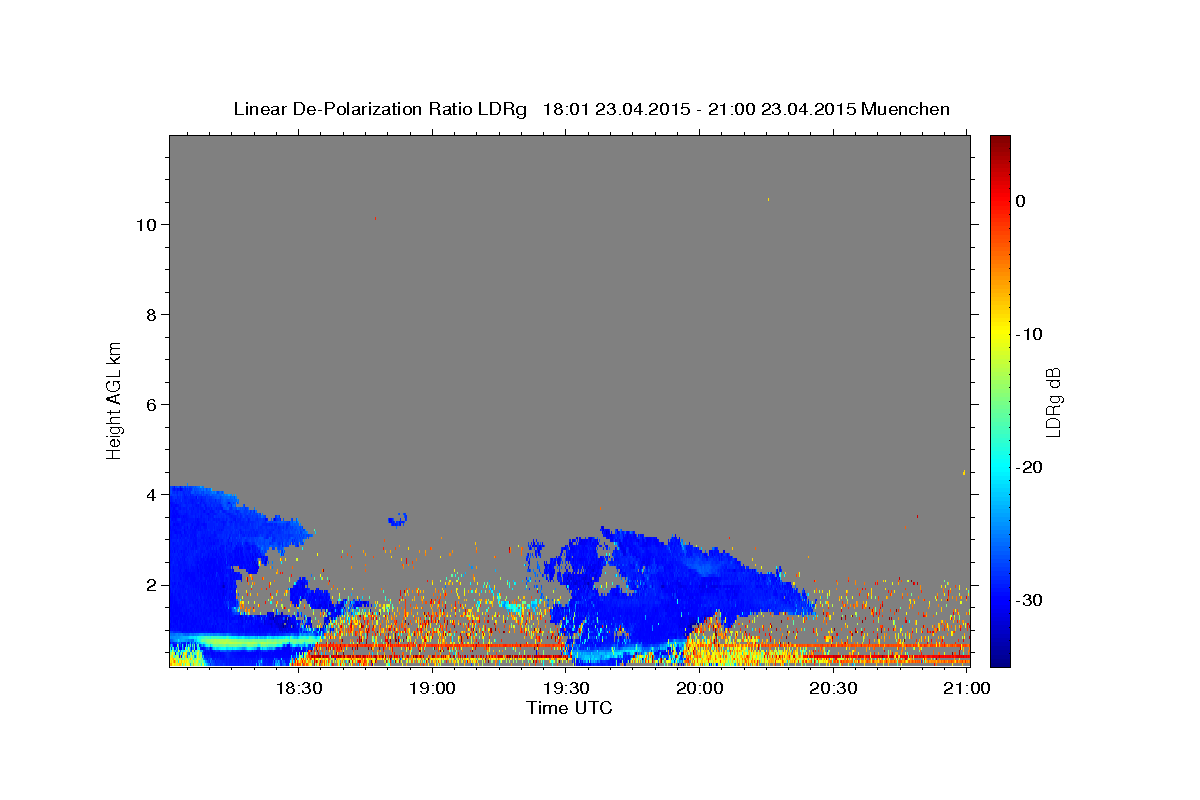Click the height tick label 10

click(145, 225)
